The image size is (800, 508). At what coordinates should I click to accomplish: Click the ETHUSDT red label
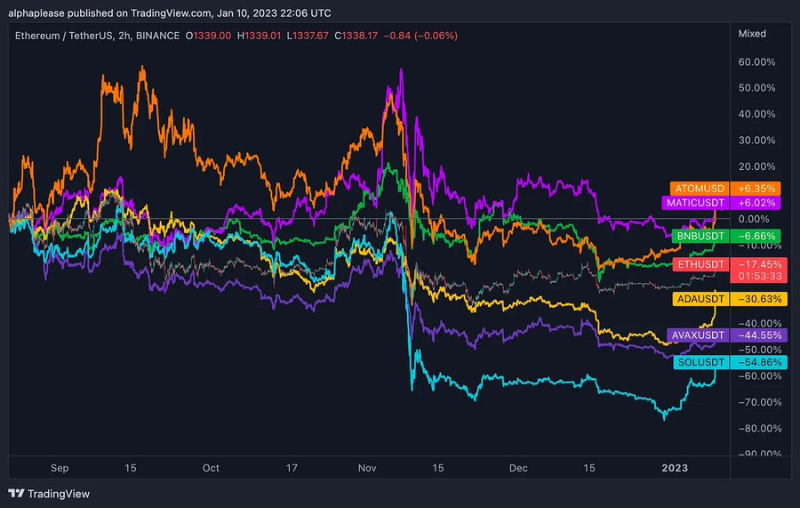coord(701,264)
